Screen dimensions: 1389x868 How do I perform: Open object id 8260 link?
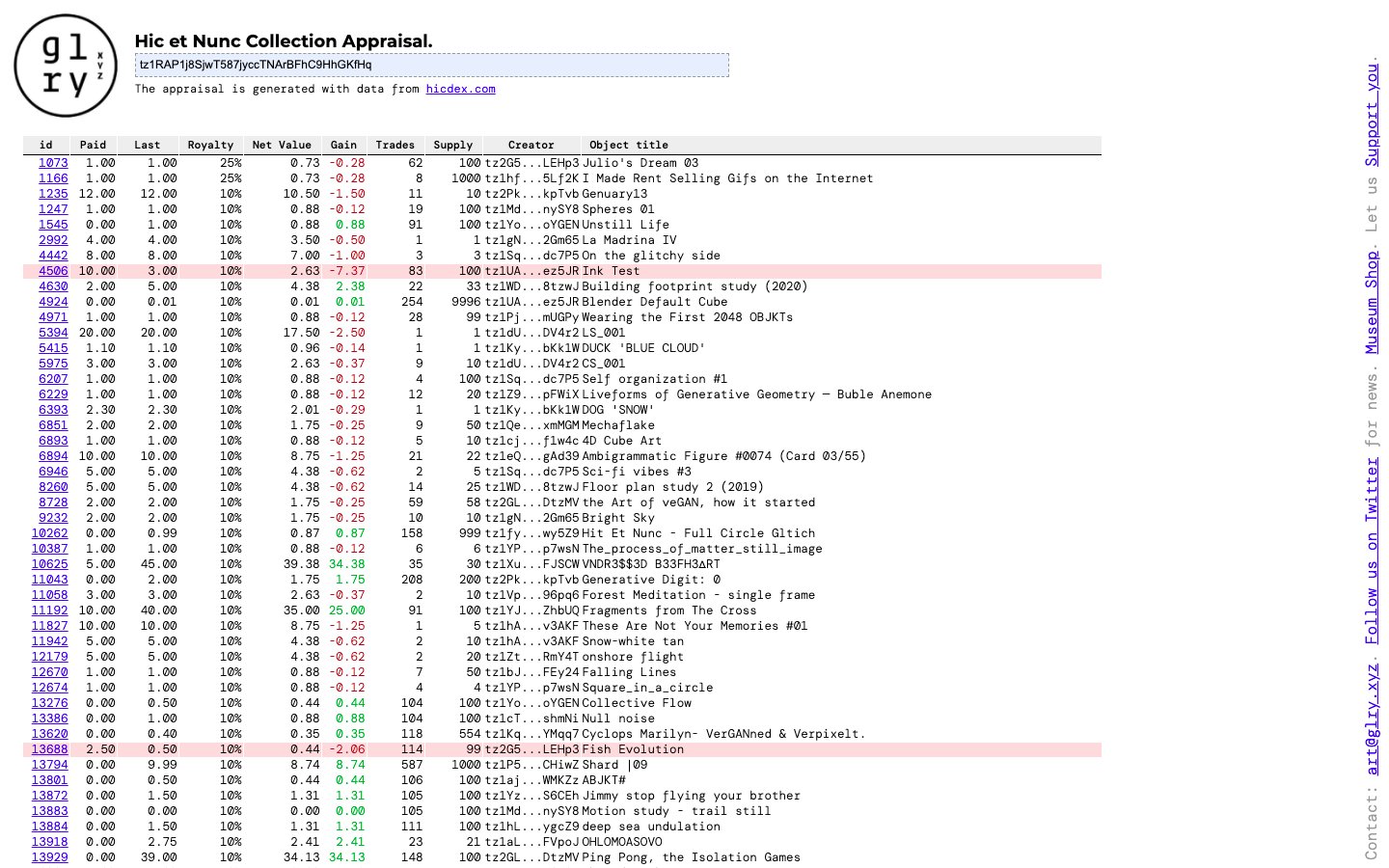click(x=53, y=487)
